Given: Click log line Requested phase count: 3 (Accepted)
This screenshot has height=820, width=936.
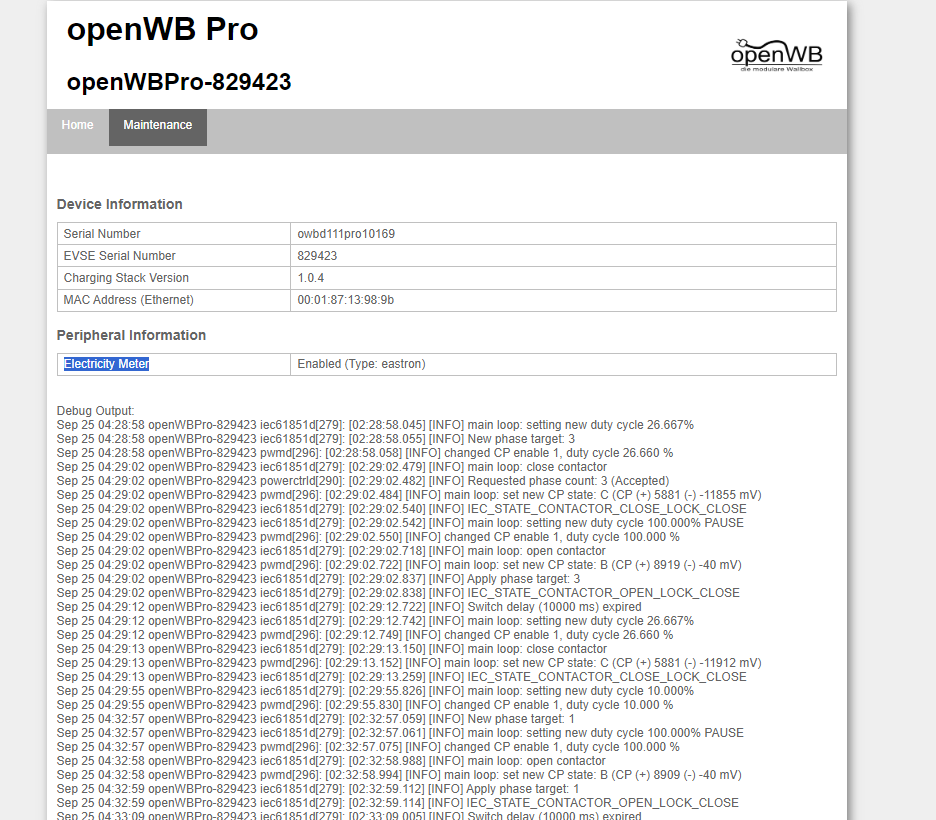Looking at the screenshot, I should coord(363,481).
